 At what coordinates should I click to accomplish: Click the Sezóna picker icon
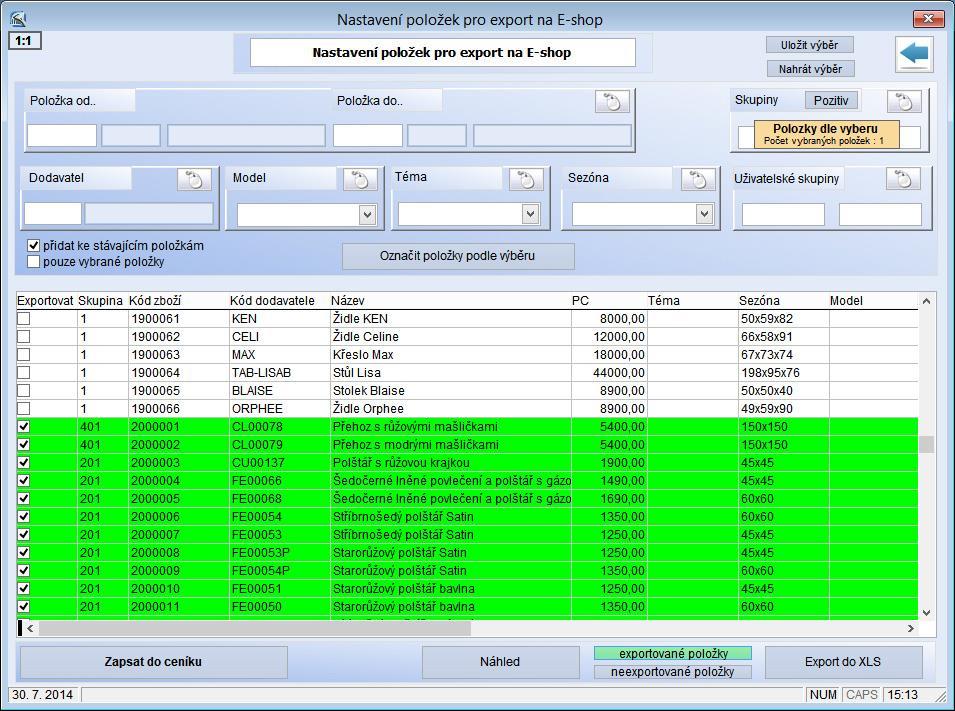tap(698, 179)
